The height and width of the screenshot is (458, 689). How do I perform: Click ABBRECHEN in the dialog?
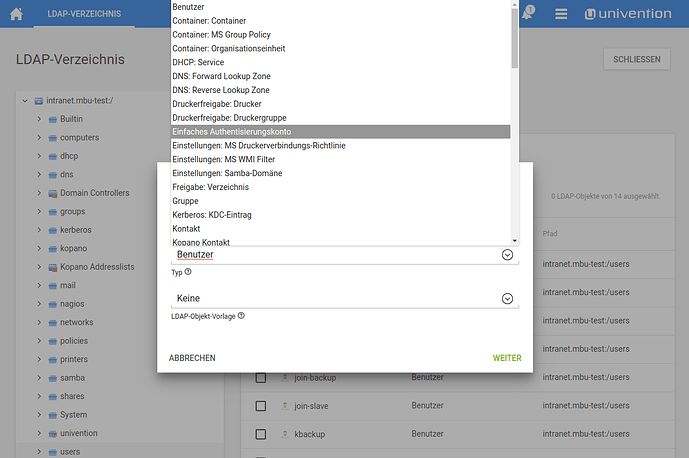192,358
